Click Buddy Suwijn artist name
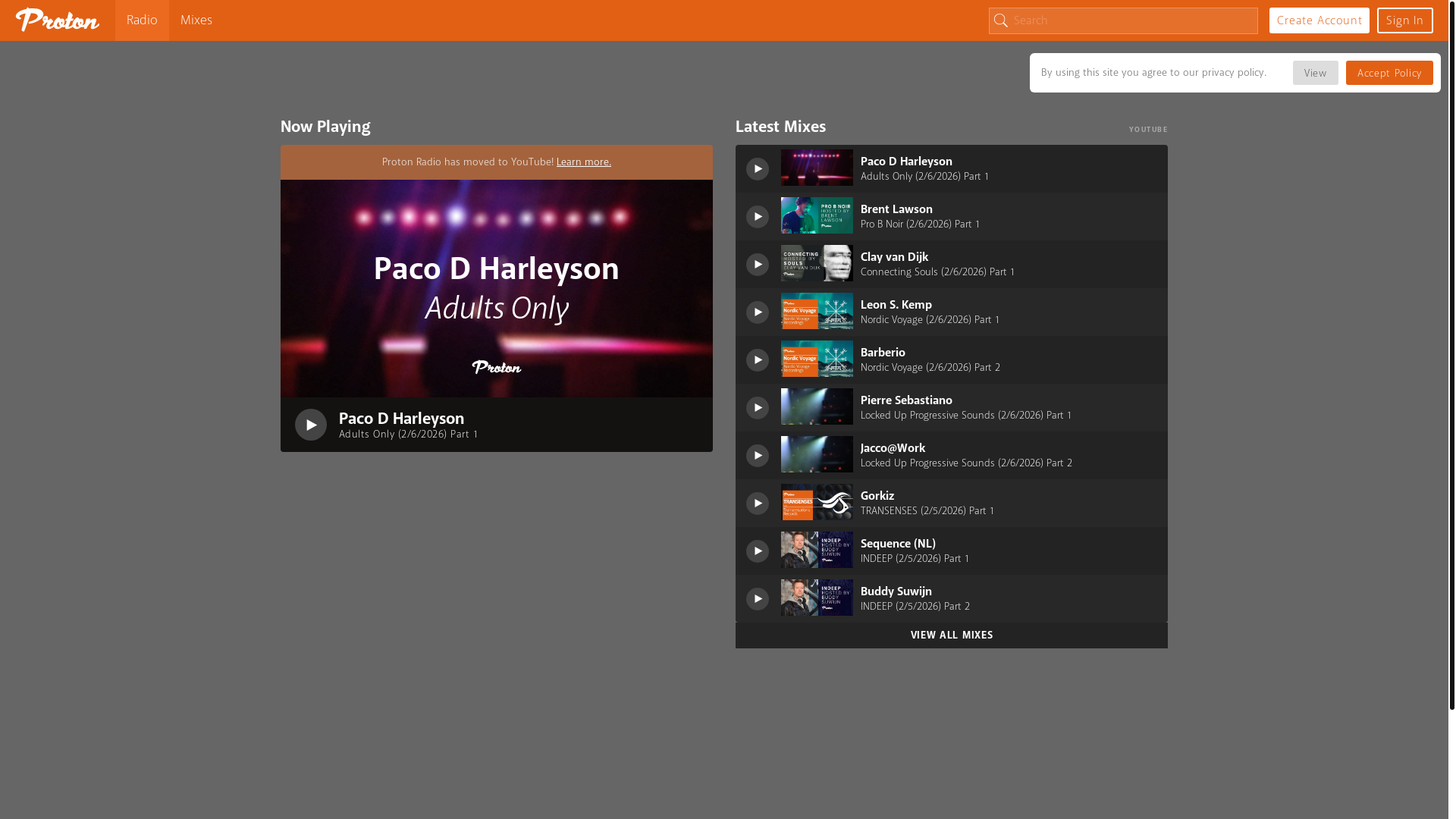This screenshot has height=819, width=1456. 896,591
